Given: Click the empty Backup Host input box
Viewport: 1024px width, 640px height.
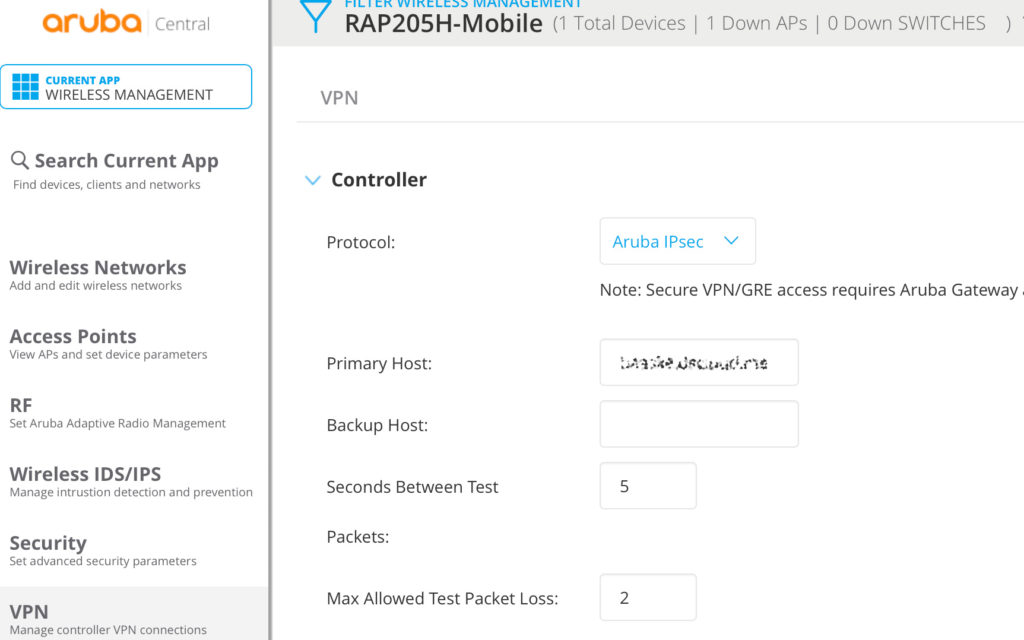Looking at the screenshot, I should click(698, 424).
